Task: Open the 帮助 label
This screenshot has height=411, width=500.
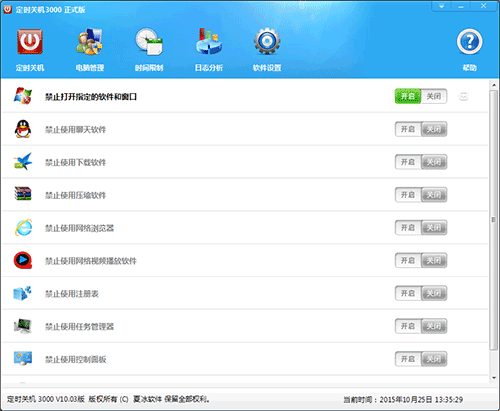Action: click(469, 68)
